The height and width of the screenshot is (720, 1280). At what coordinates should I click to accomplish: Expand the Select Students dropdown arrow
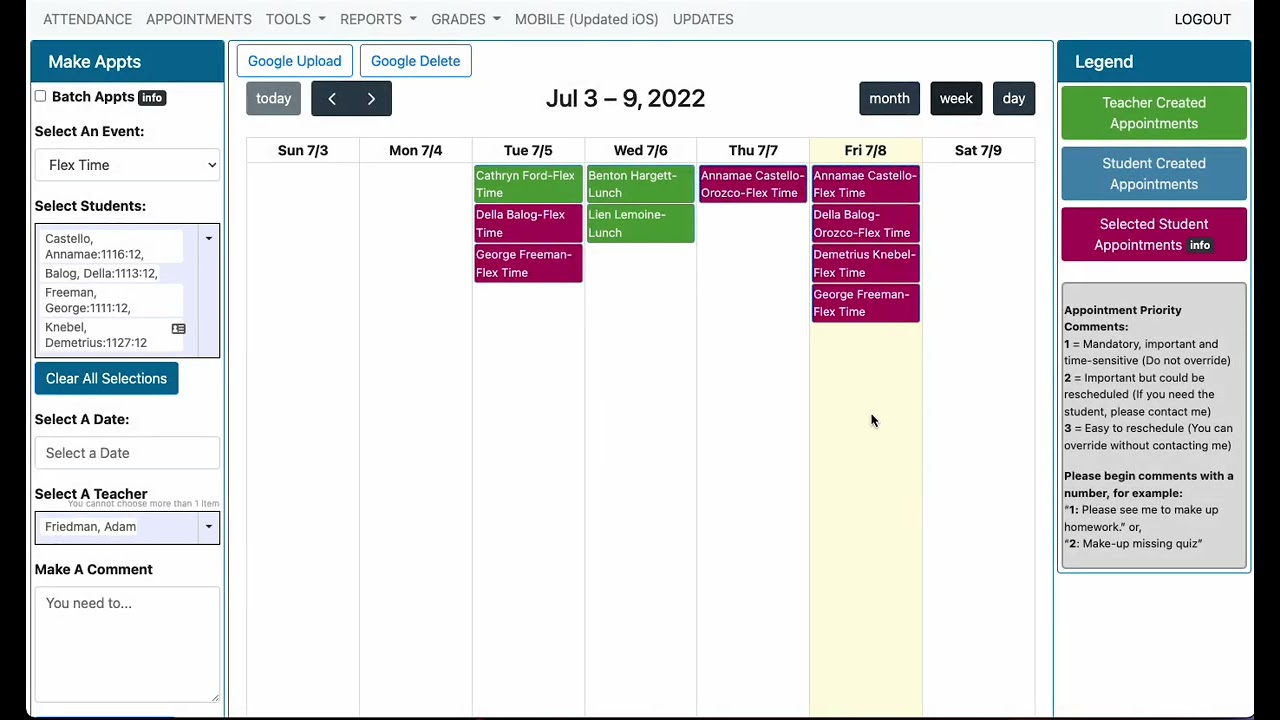(208, 239)
